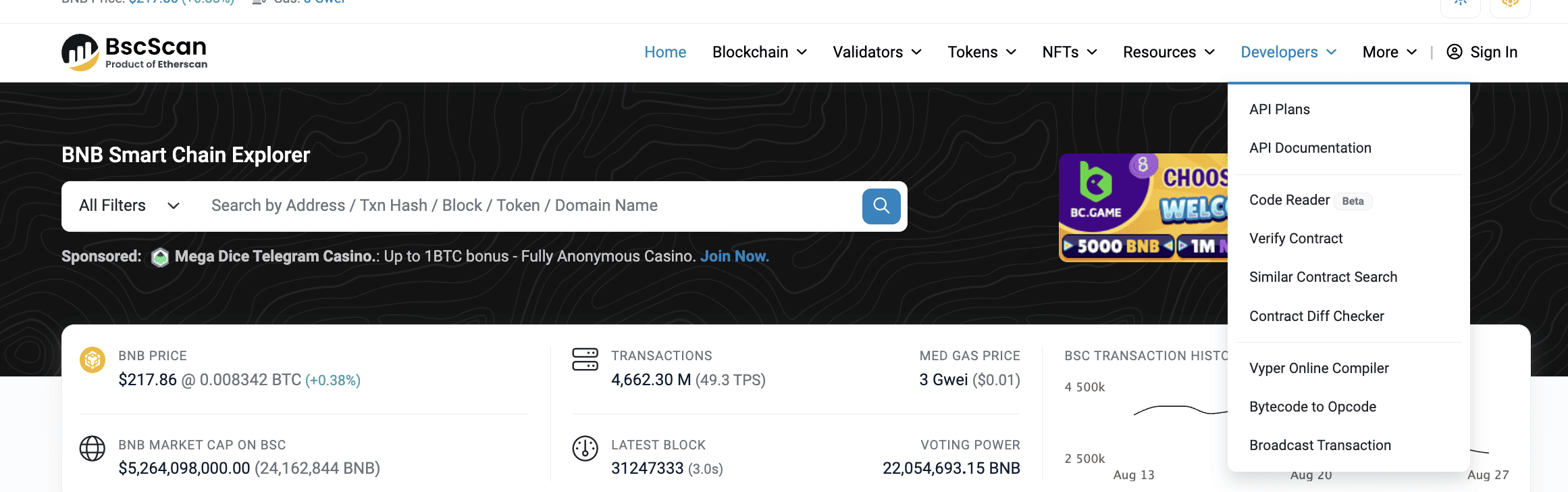This screenshot has height=492, width=1568.
Task: Click the Join Now sponsored link
Action: [735, 257]
